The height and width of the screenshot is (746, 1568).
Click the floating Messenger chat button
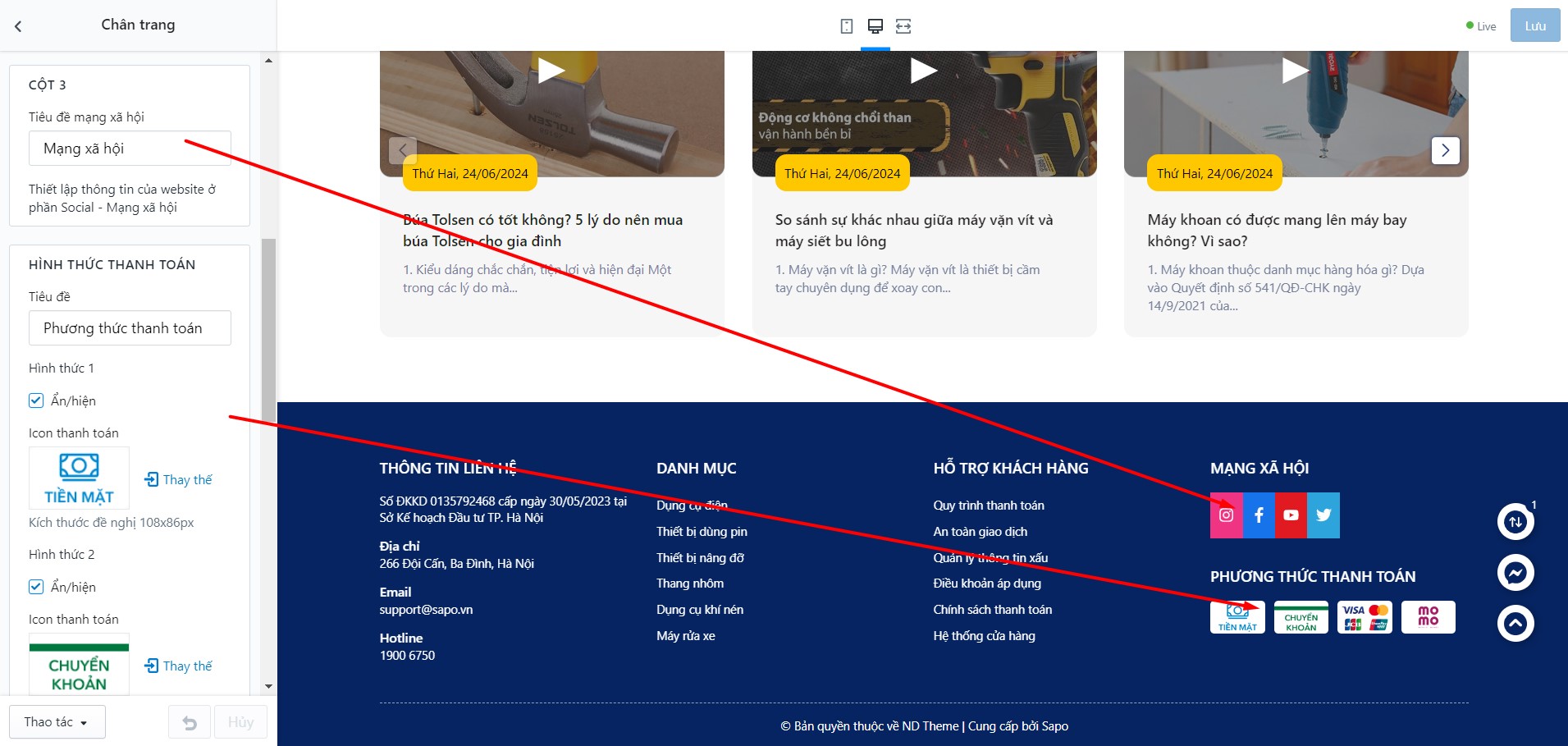[x=1515, y=573]
